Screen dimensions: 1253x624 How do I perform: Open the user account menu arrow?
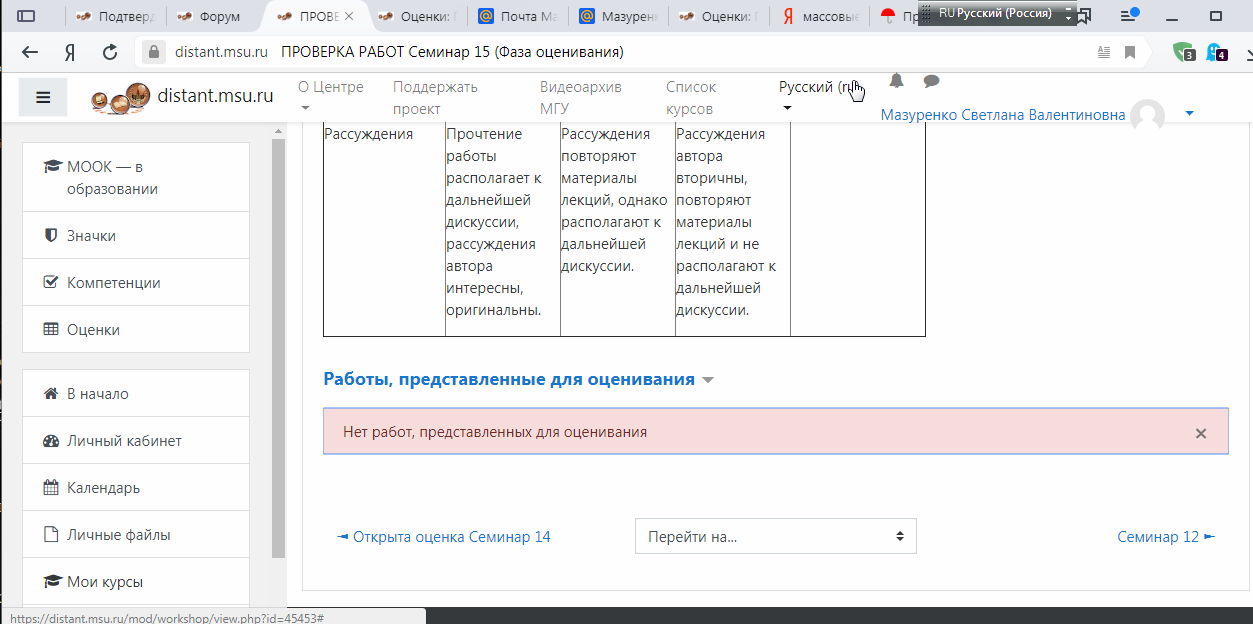point(1189,114)
